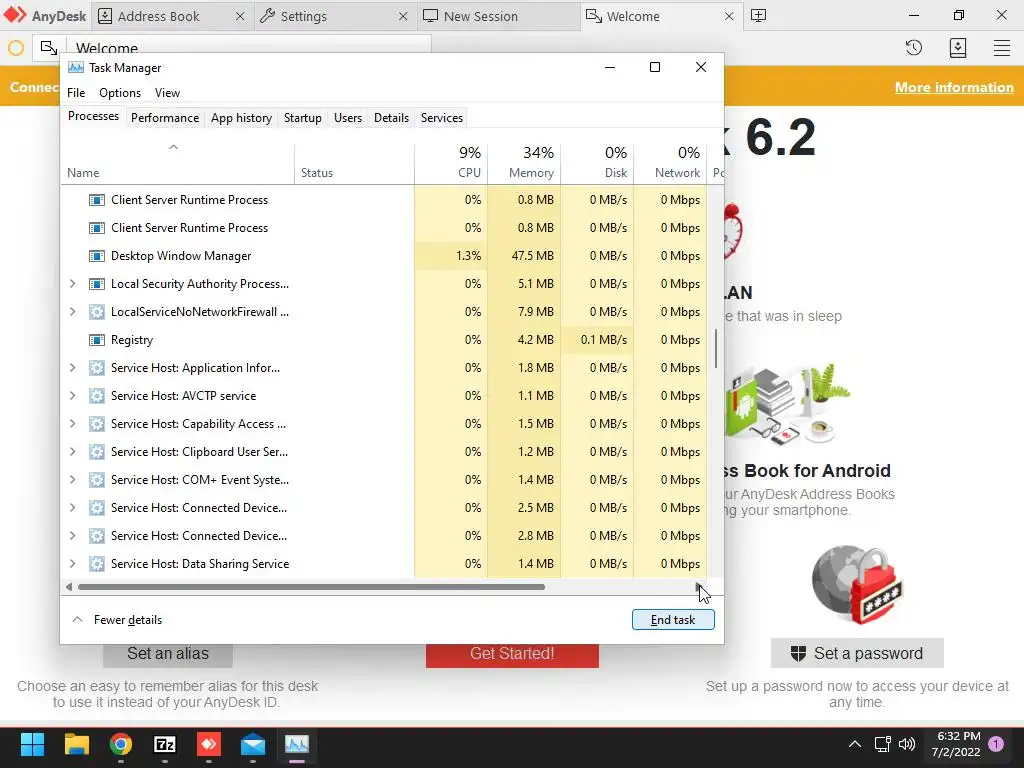Click the vertical scrollbar thumb in Task Manager
The width and height of the screenshot is (1024, 768).
coord(716,349)
